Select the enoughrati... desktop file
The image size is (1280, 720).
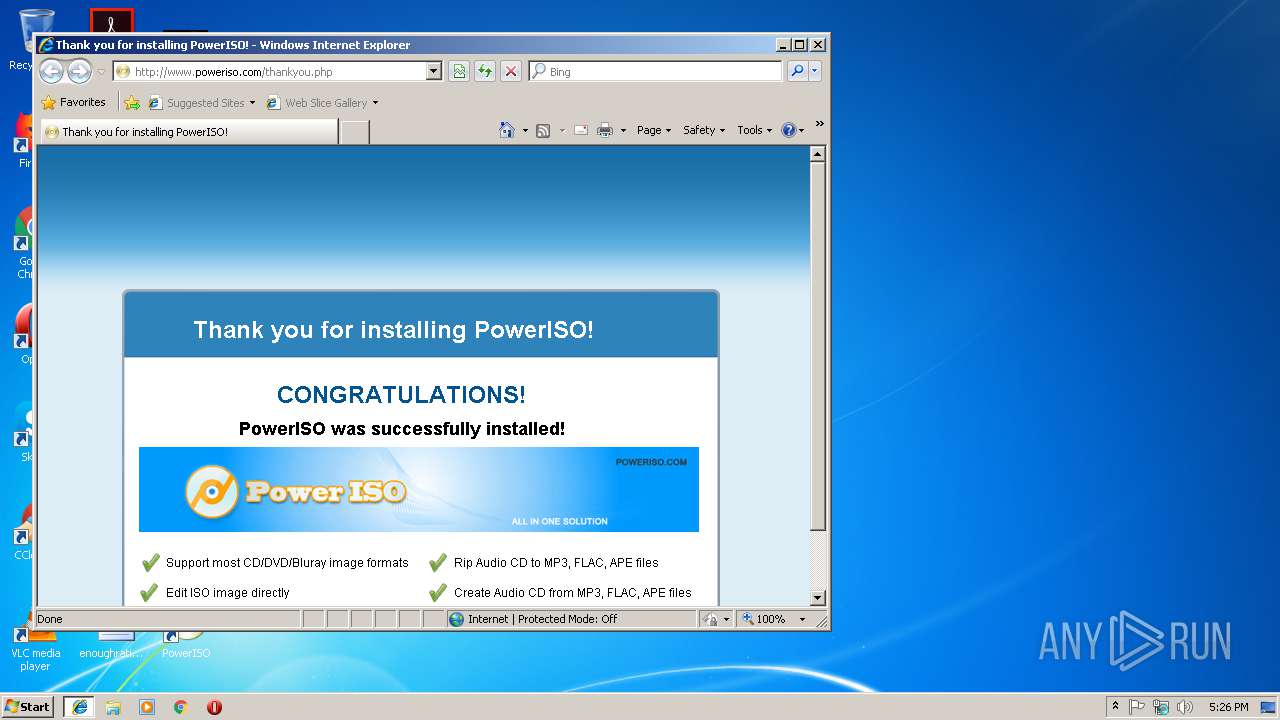[112, 644]
